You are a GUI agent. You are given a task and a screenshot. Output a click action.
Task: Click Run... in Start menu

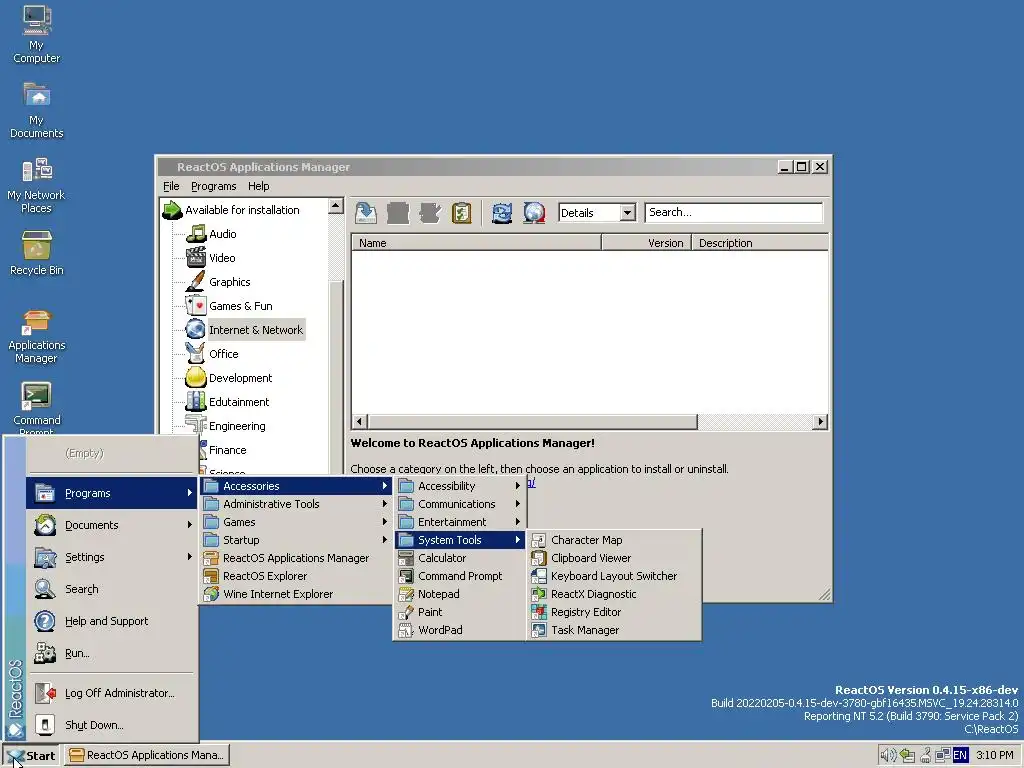(112, 653)
